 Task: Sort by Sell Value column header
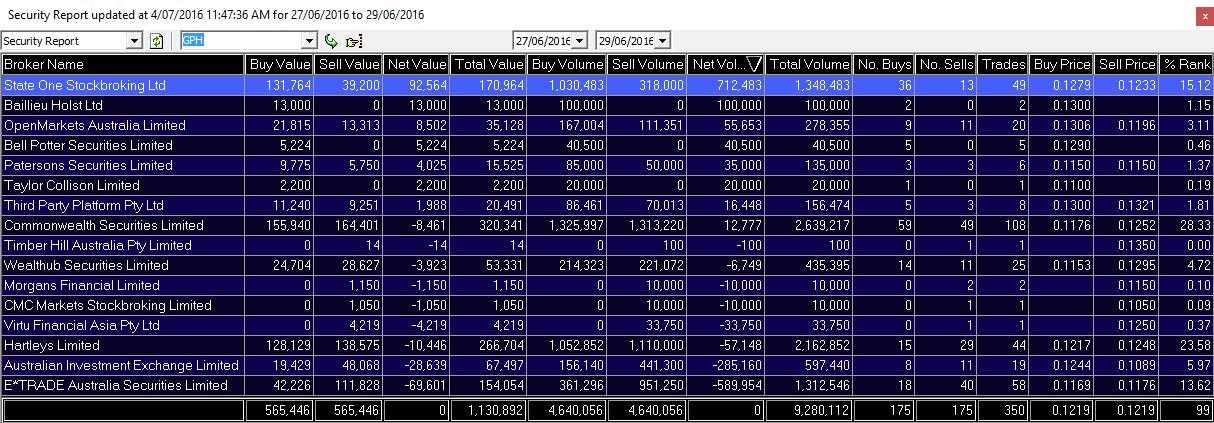348,64
